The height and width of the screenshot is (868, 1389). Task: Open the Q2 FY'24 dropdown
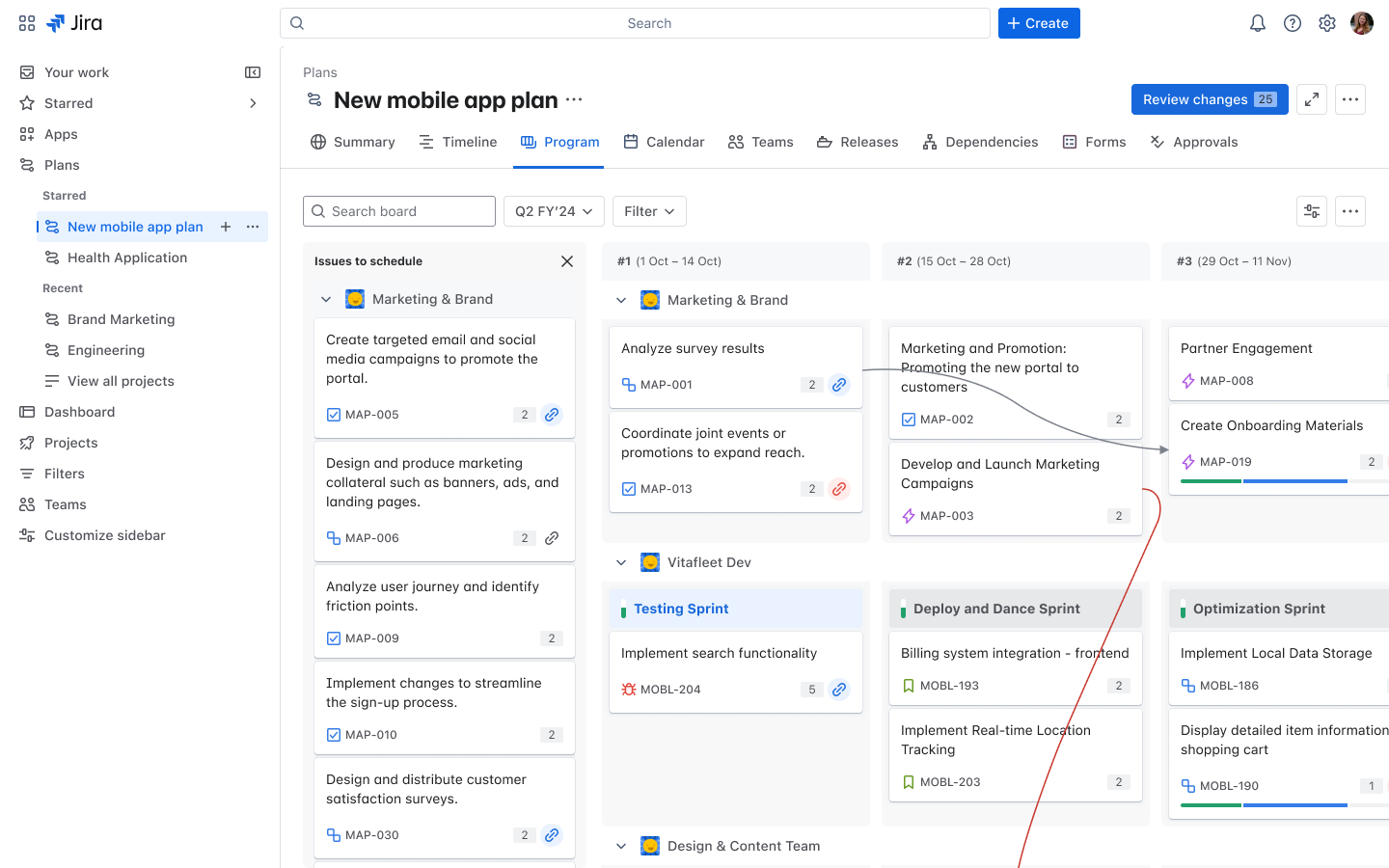tap(554, 211)
